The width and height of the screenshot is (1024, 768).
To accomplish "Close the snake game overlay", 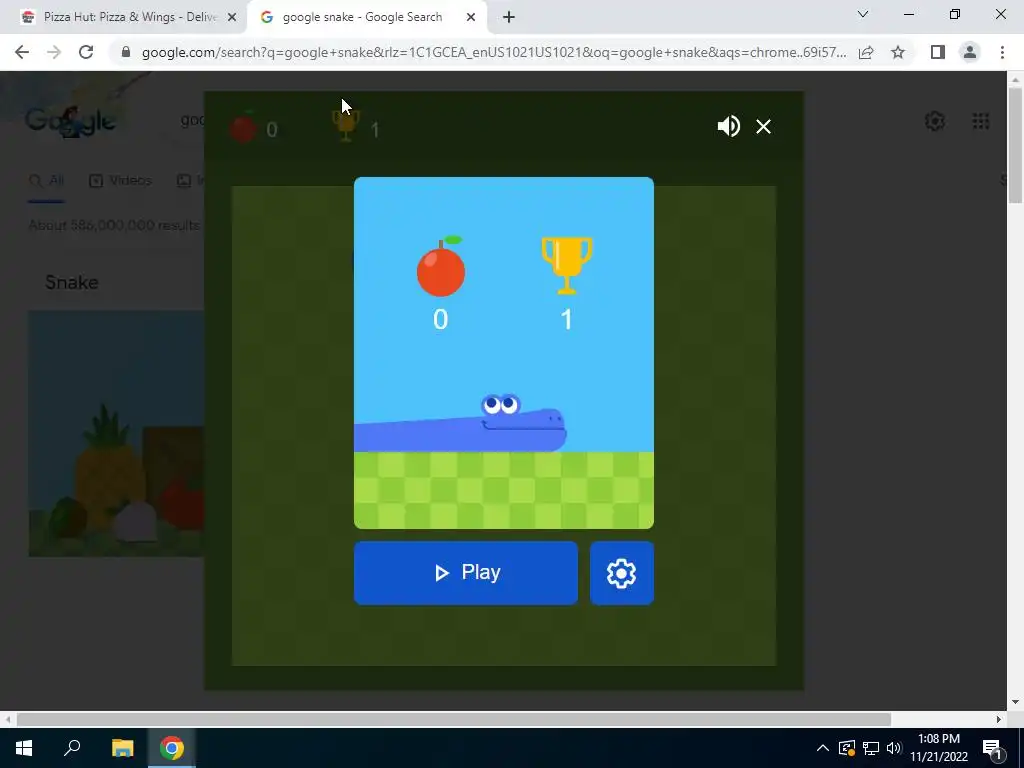I will 763,126.
